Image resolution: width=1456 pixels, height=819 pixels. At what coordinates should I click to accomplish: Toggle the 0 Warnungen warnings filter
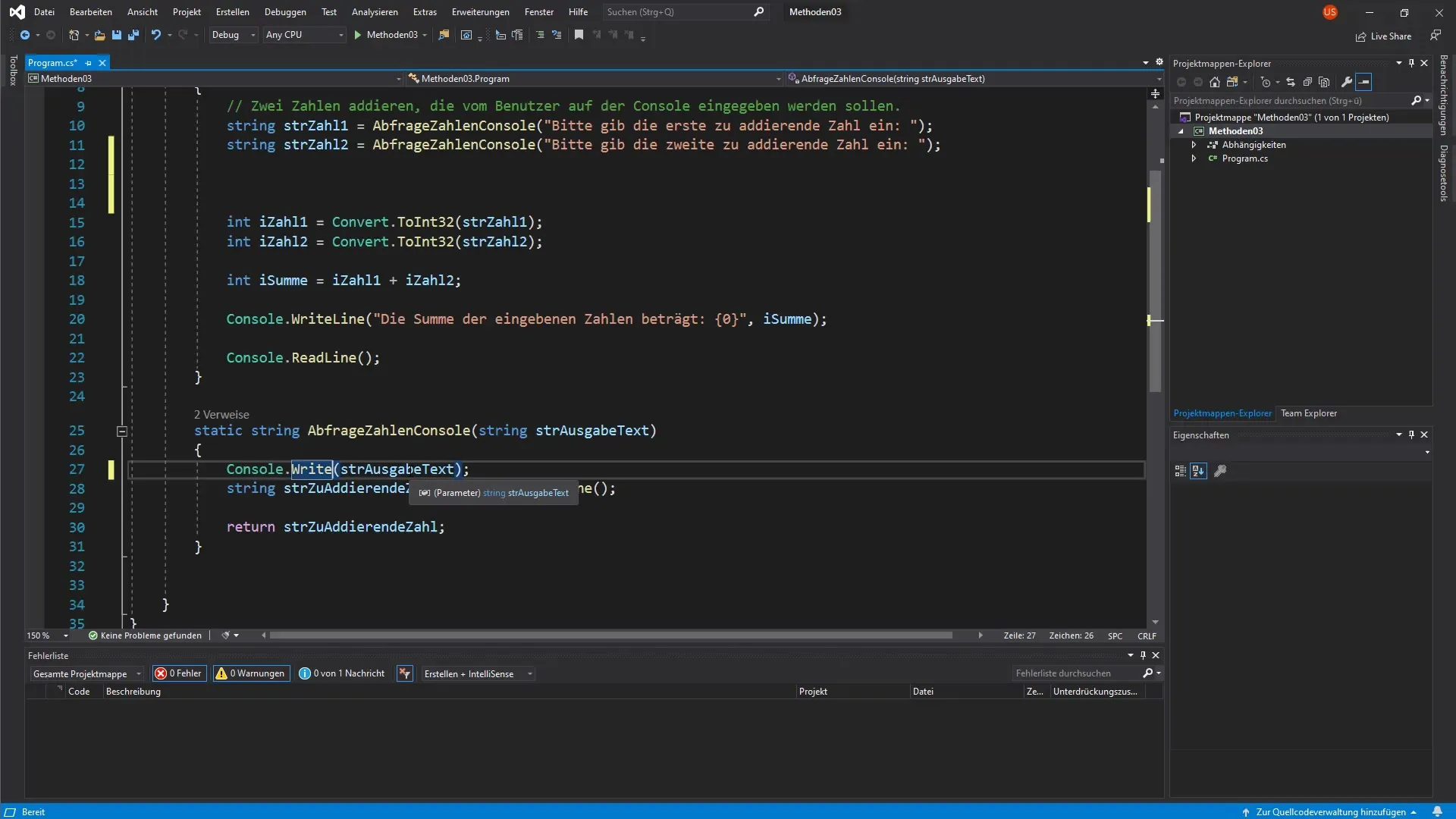coord(251,673)
